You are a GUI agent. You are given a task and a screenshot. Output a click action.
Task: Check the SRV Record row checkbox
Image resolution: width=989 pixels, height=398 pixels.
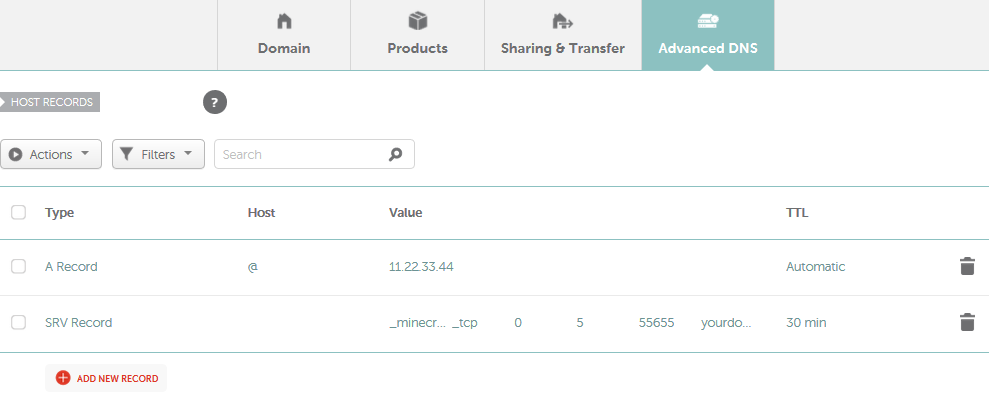tap(18, 322)
